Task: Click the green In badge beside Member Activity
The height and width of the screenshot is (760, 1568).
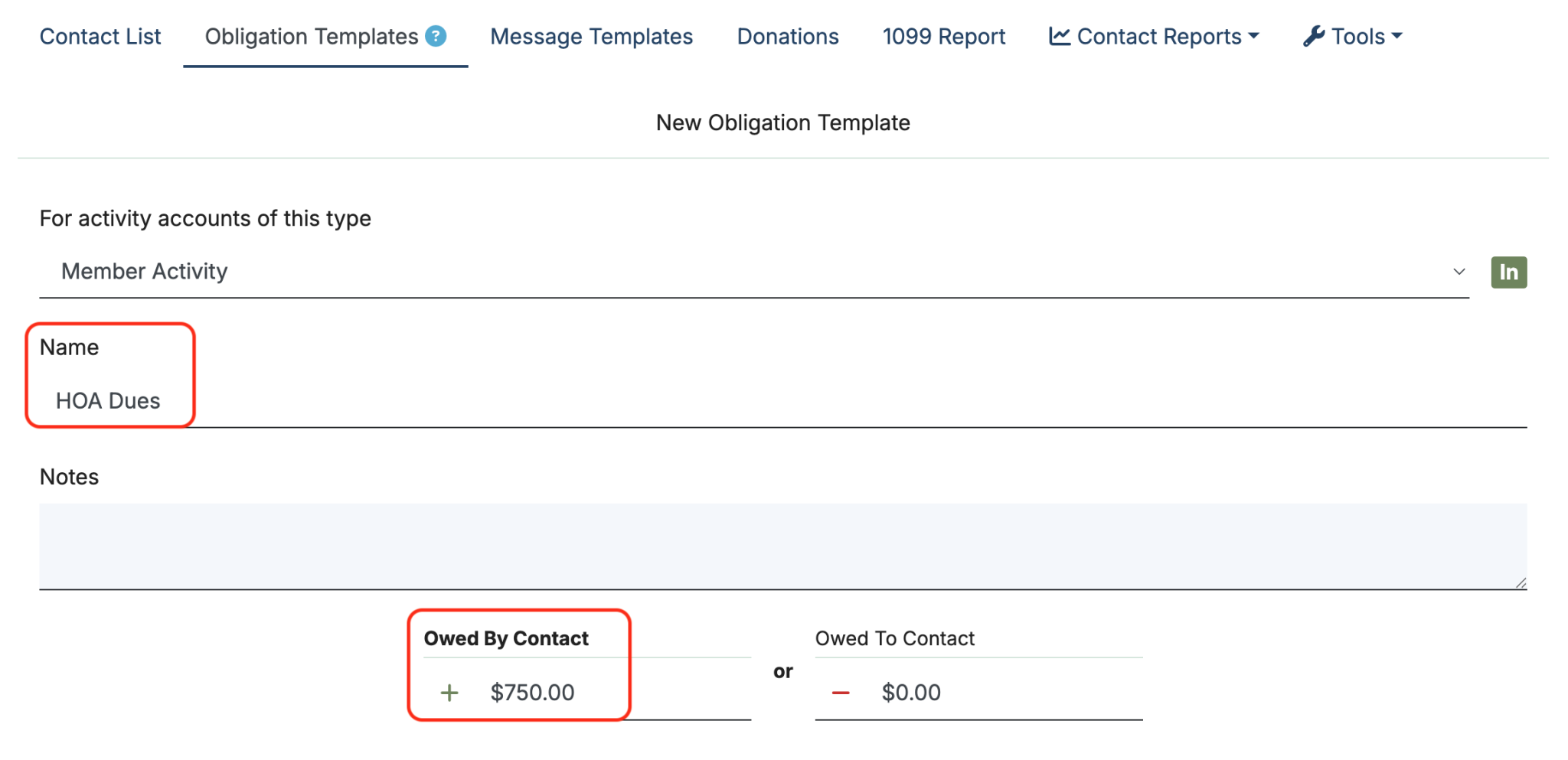Action: tap(1508, 272)
